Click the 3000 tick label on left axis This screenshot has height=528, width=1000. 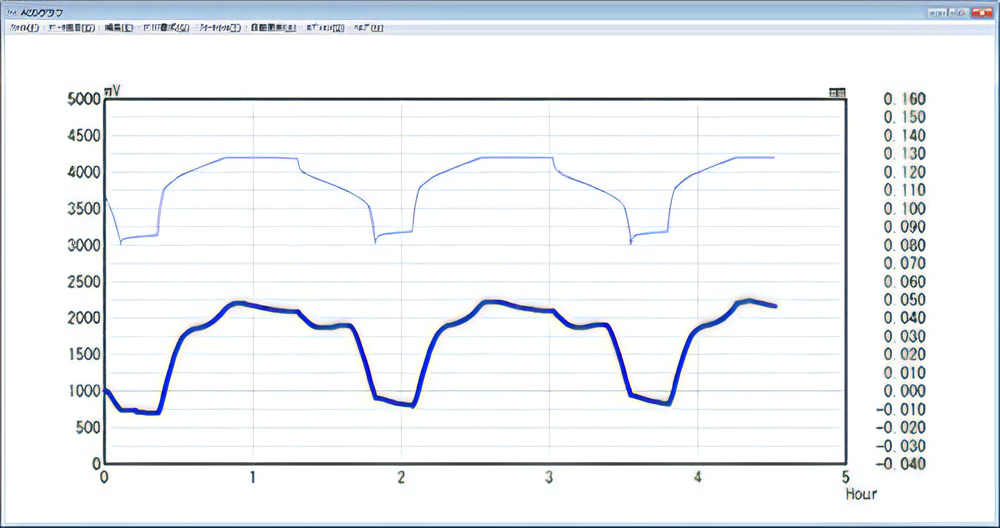coord(84,246)
